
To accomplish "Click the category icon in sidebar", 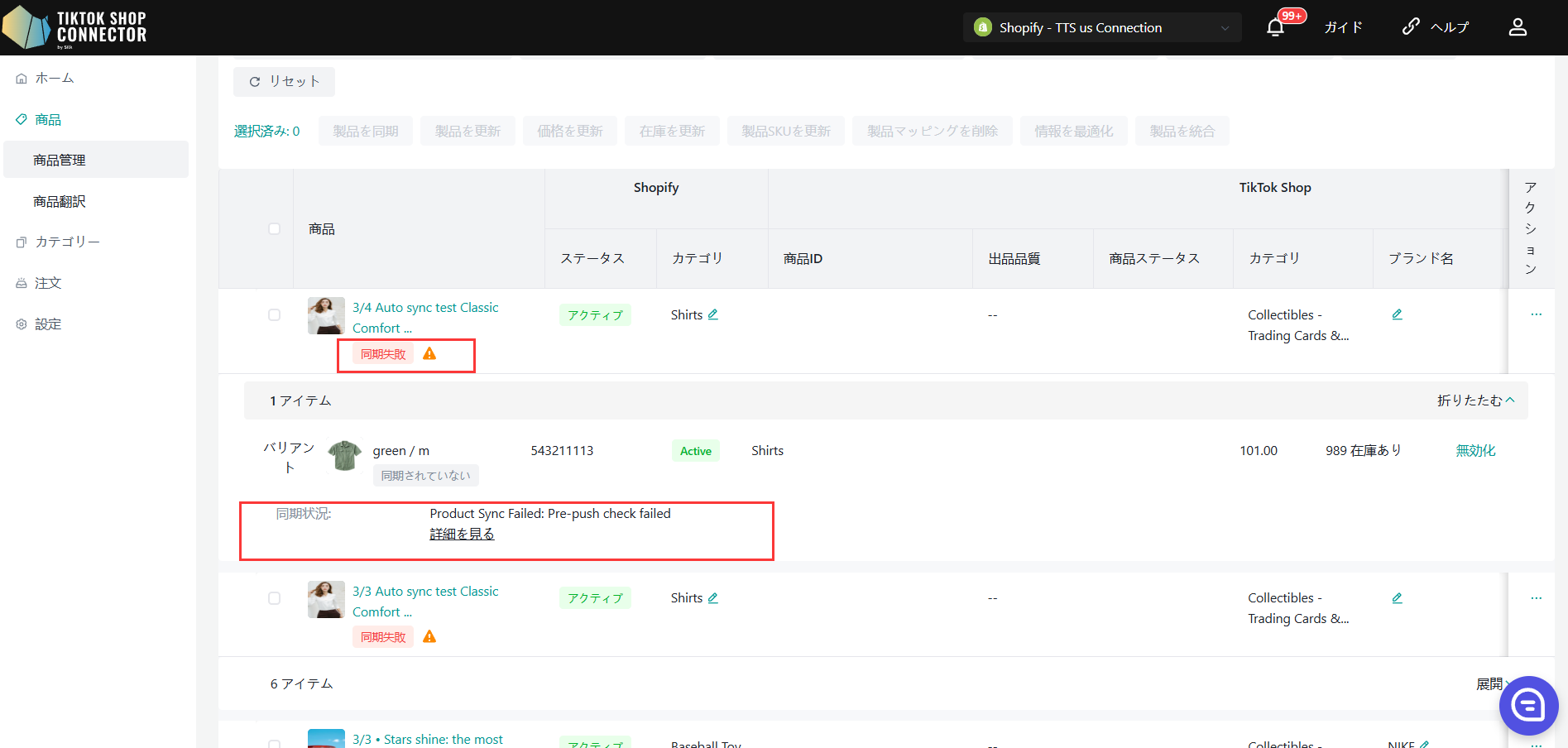I will [22, 242].
